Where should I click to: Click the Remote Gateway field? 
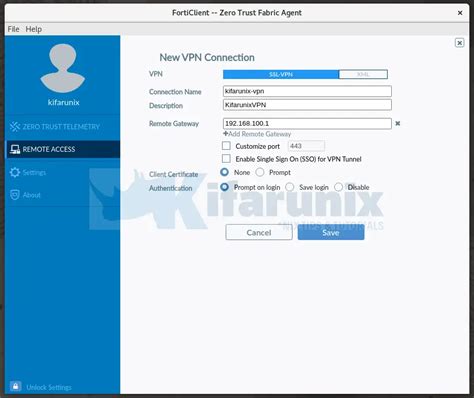click(307, 123)
